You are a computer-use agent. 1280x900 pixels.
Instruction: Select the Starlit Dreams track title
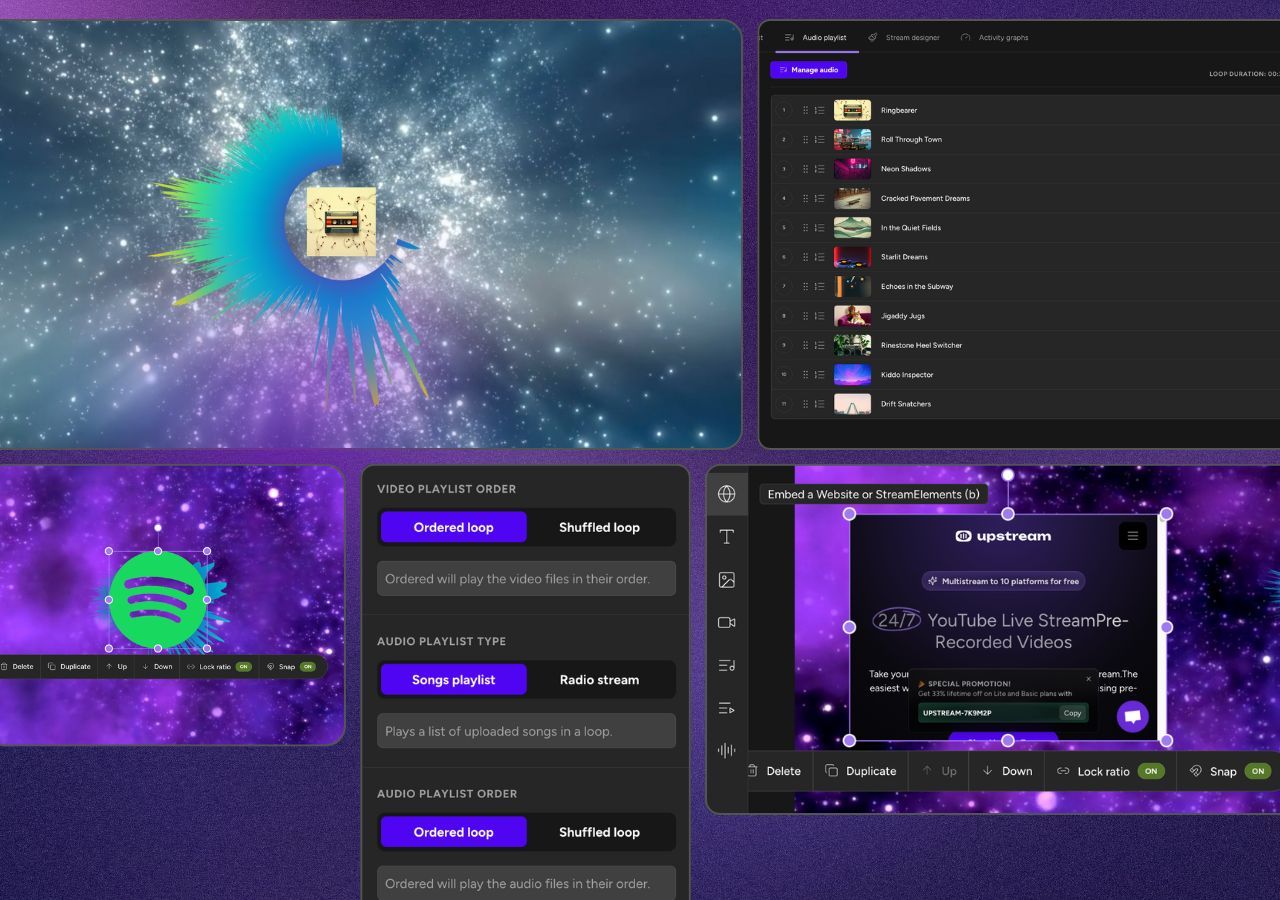[x=904, y=257]
